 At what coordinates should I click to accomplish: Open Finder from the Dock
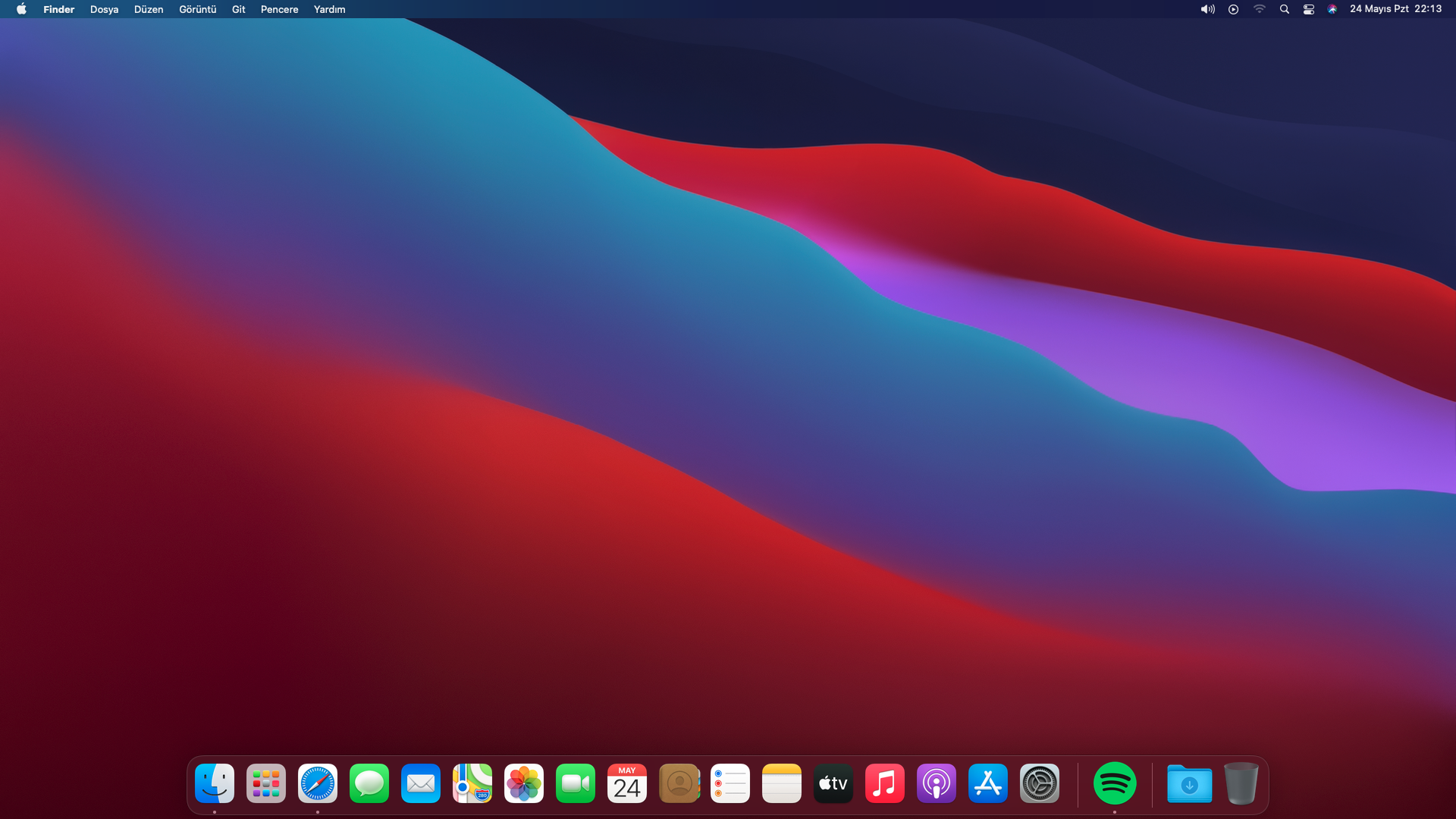coord(215,783)
